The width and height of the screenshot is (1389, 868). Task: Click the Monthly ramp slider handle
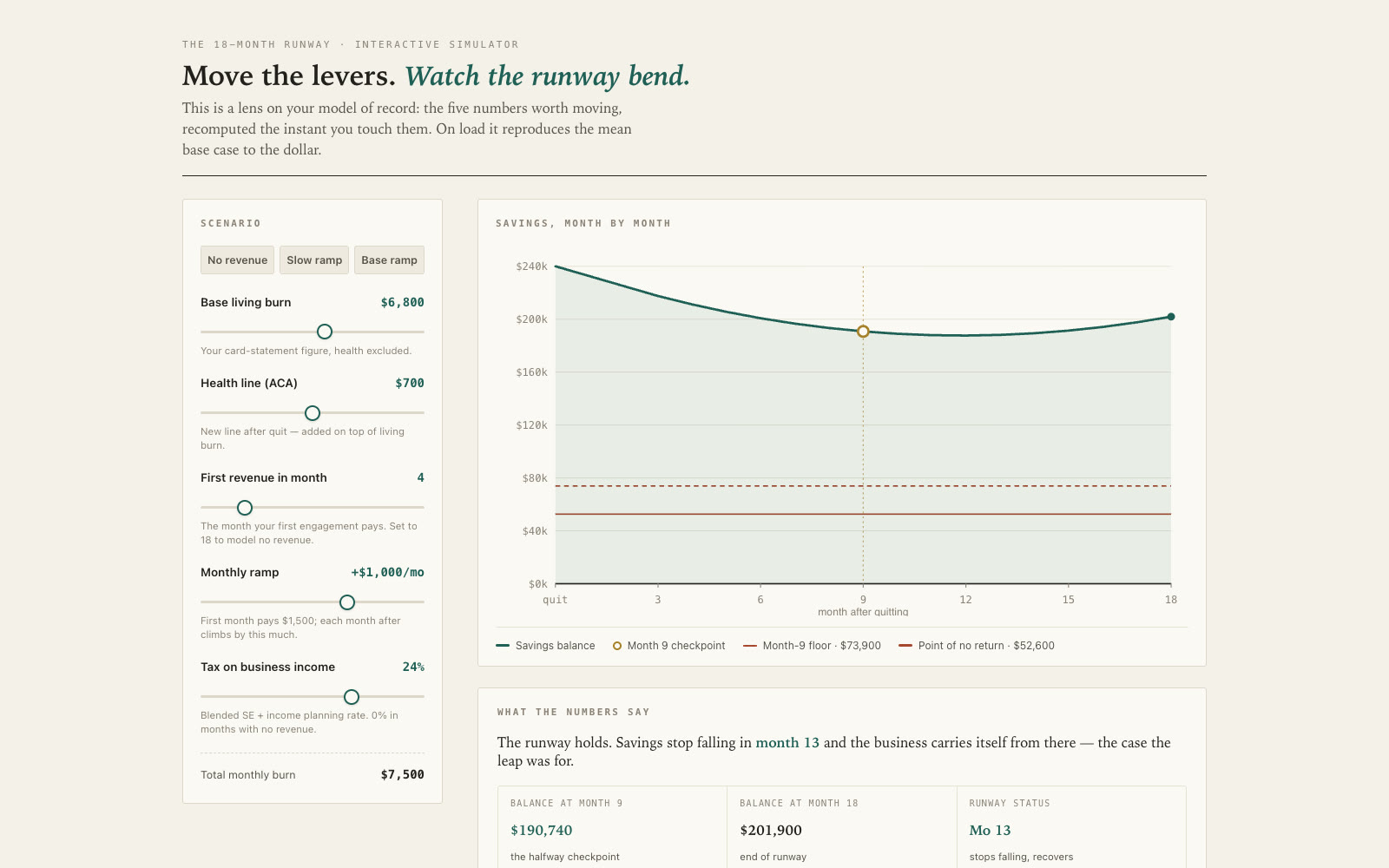pyautogui.click(x=347, y=602)
